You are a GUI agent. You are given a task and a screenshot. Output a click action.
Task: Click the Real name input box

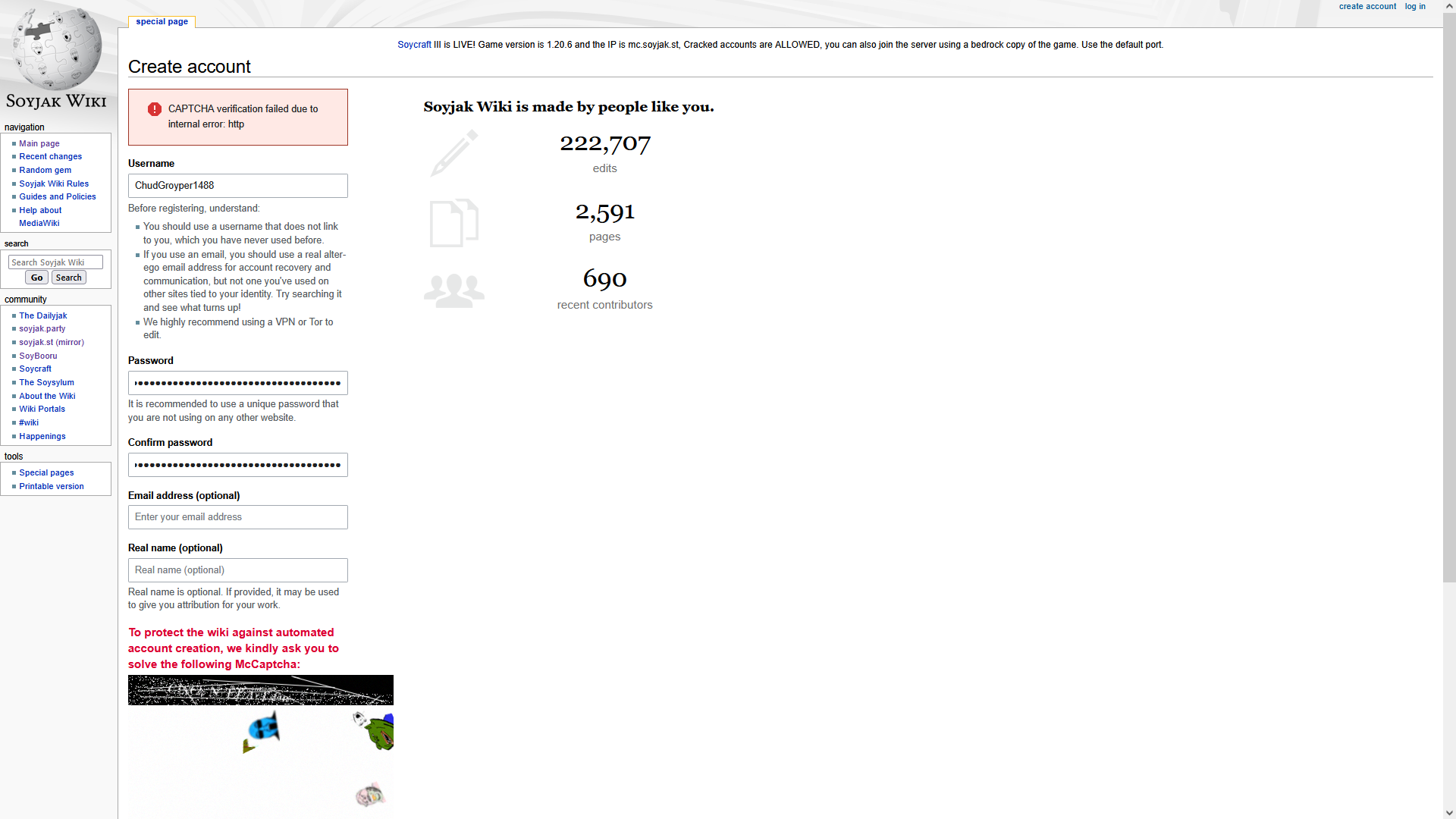pyautogui.click(x=237, y=570)
